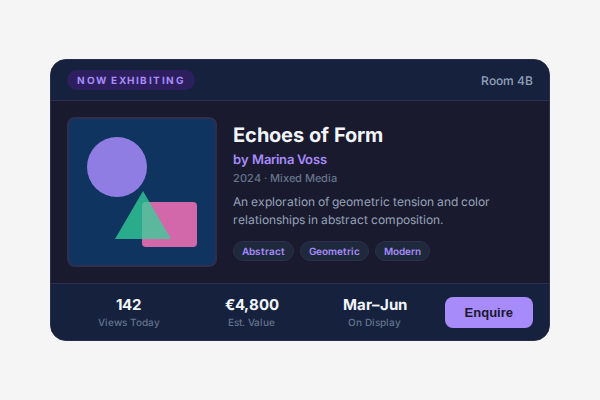Click the purple circle in the artwork
Screen dimensions: 600x400
coord(115,165)
